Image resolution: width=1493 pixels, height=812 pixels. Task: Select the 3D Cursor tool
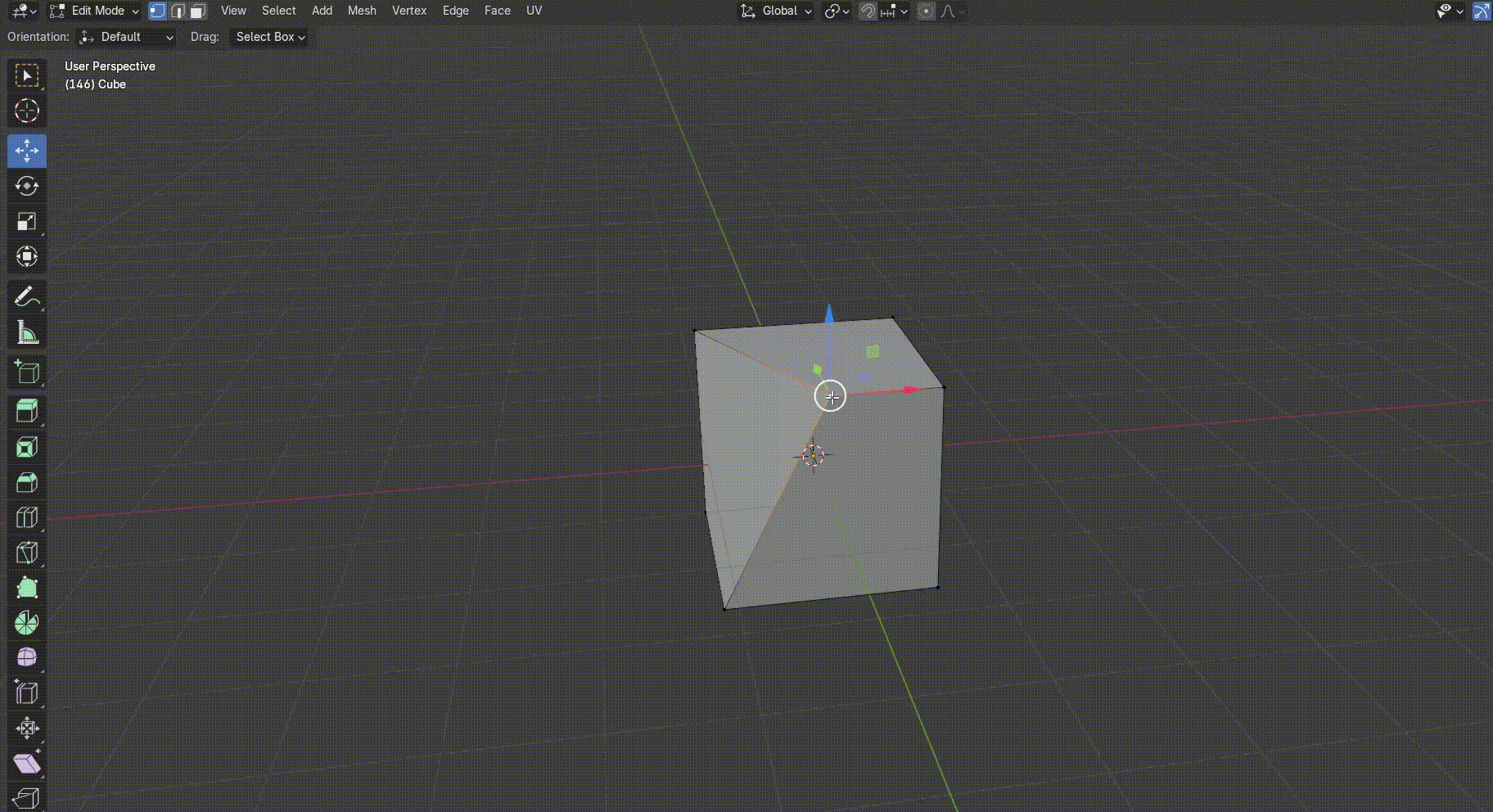[27, 111]
